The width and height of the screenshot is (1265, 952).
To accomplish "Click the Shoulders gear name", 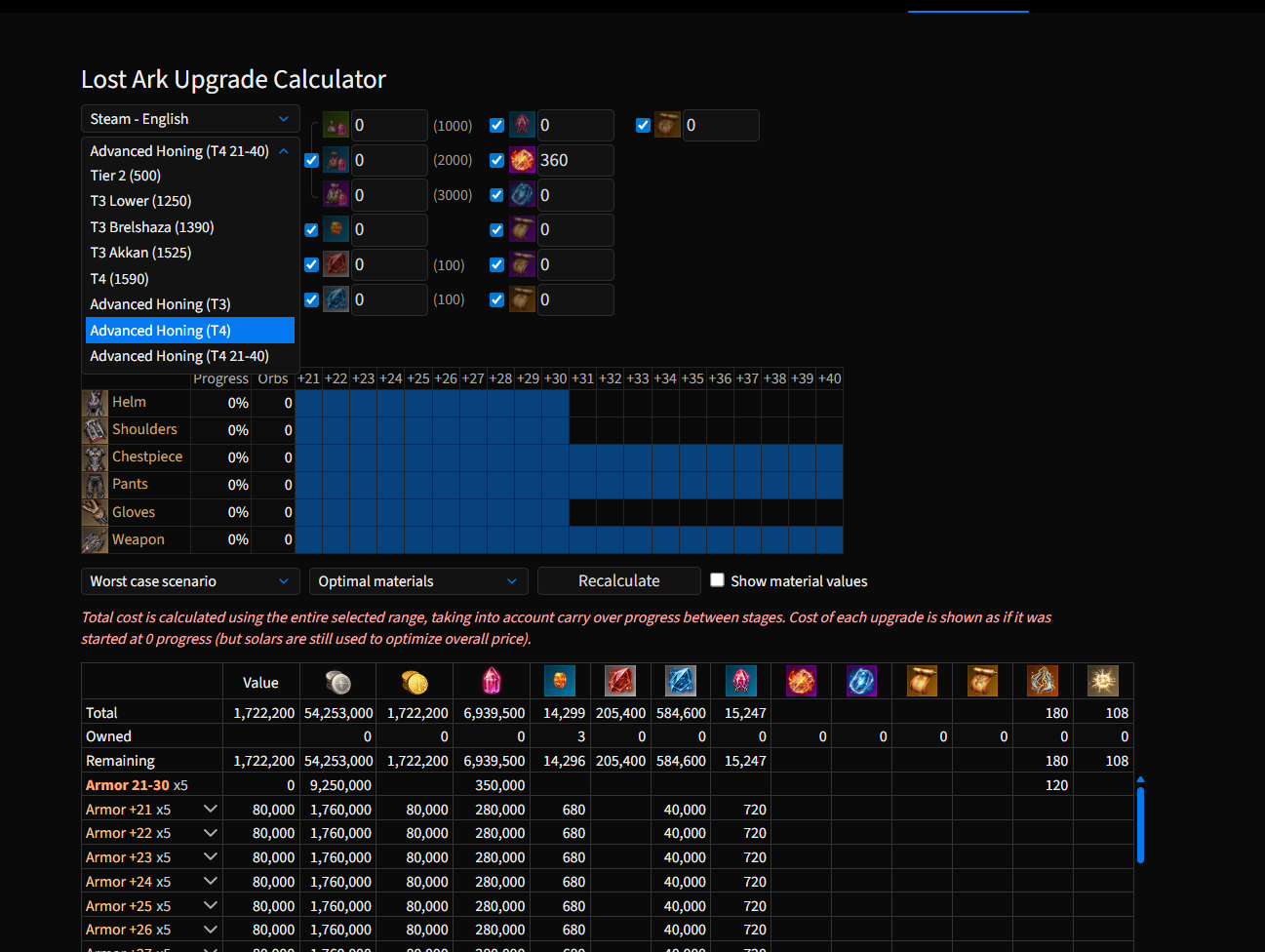I will 144,429.
